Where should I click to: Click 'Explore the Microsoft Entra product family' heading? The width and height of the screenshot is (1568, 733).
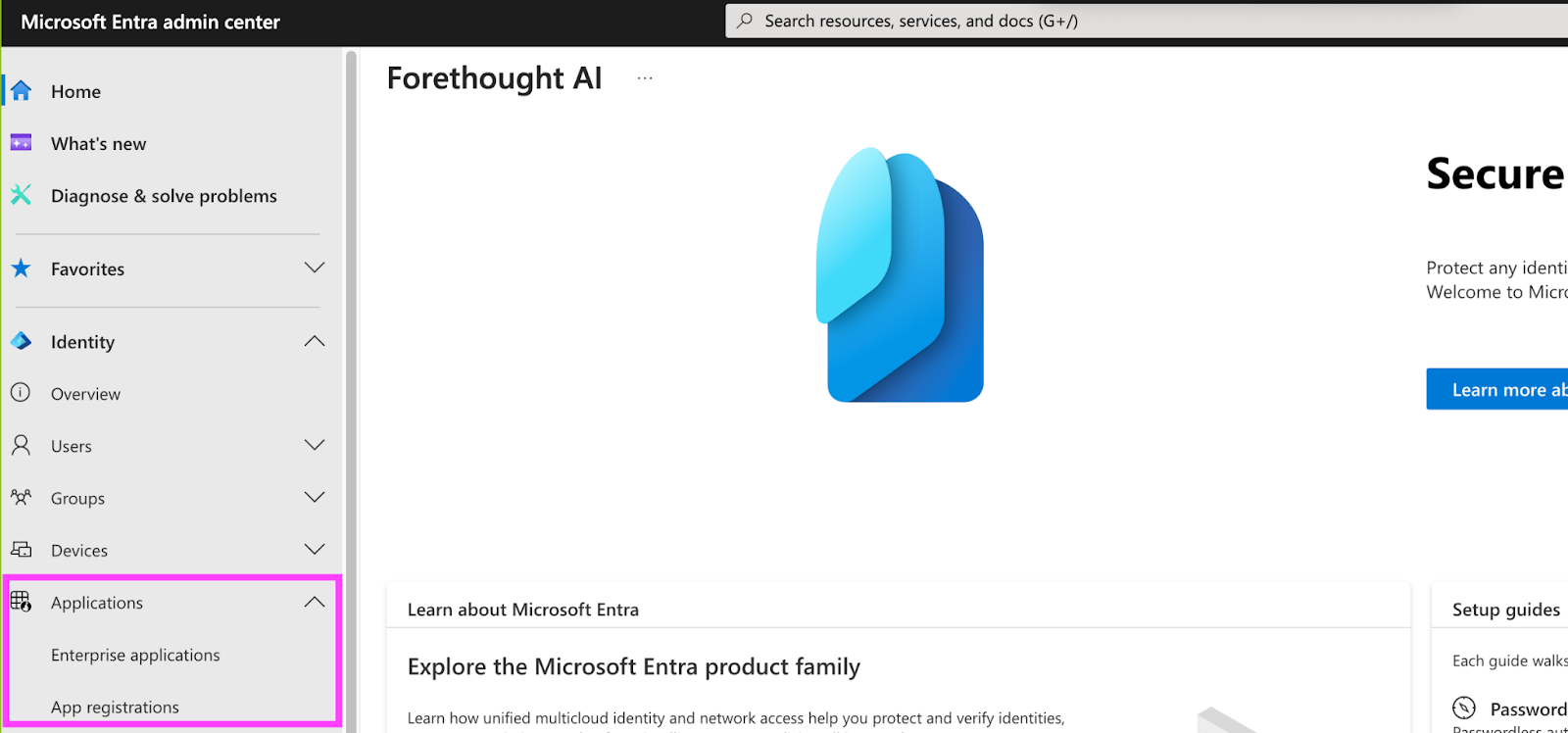pos(634,666)
